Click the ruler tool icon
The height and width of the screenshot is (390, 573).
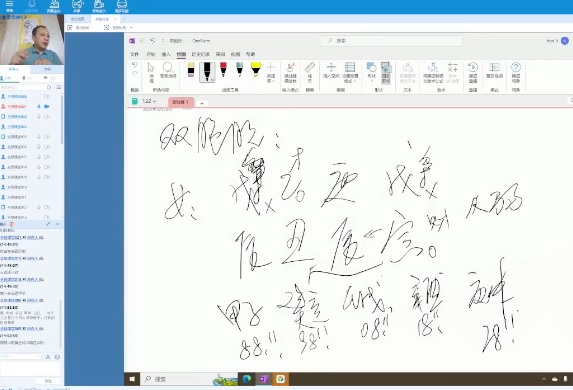(x=310, y=72)
